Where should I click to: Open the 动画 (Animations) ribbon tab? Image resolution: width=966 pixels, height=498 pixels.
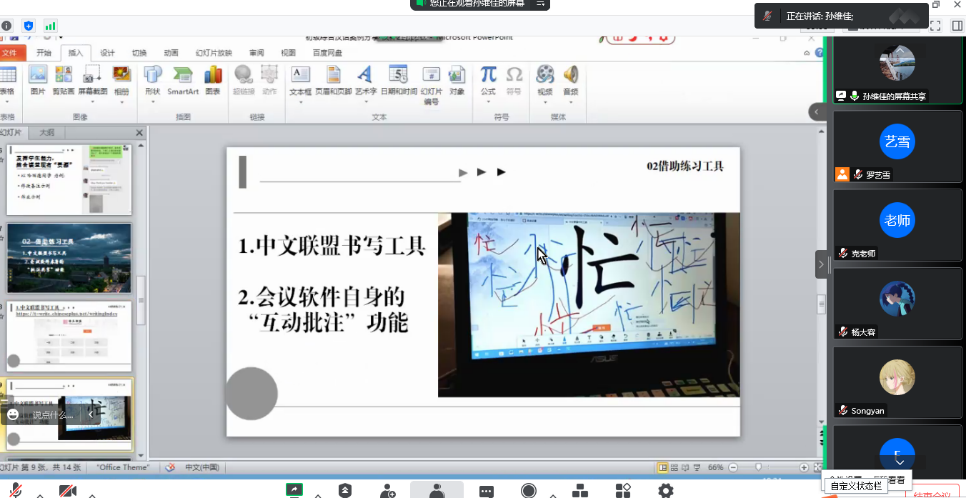click(171, 53)
